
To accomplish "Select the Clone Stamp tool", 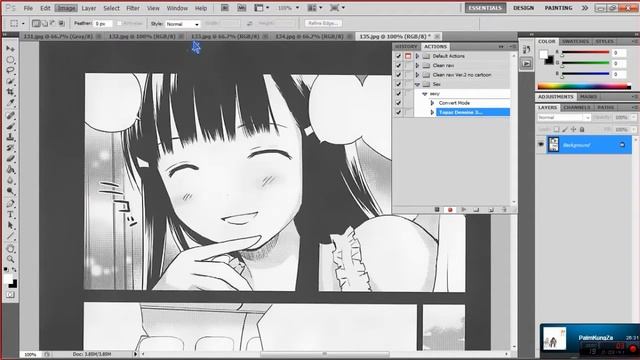I will (10, 137).
